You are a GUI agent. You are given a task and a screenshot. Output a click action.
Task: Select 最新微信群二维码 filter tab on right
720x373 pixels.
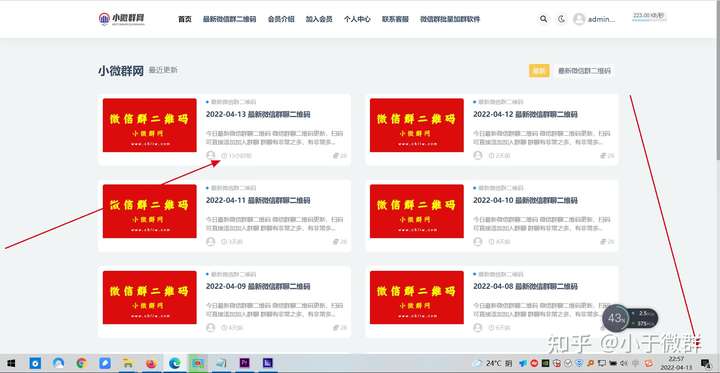point(584,71)
